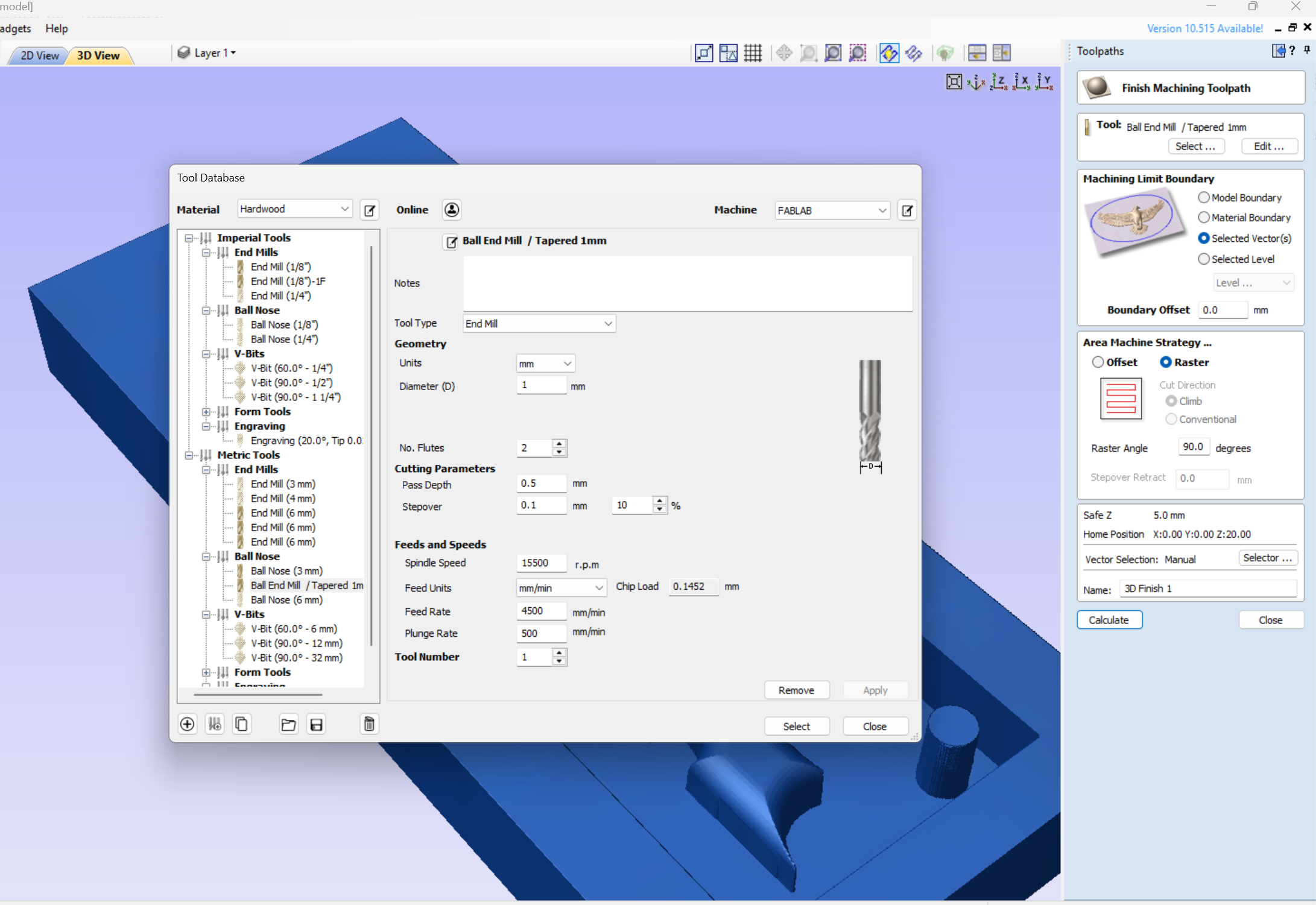Toggle 2D toolpath preview highlight icon
Screen dimensions: 1316x905
[888, 53]
